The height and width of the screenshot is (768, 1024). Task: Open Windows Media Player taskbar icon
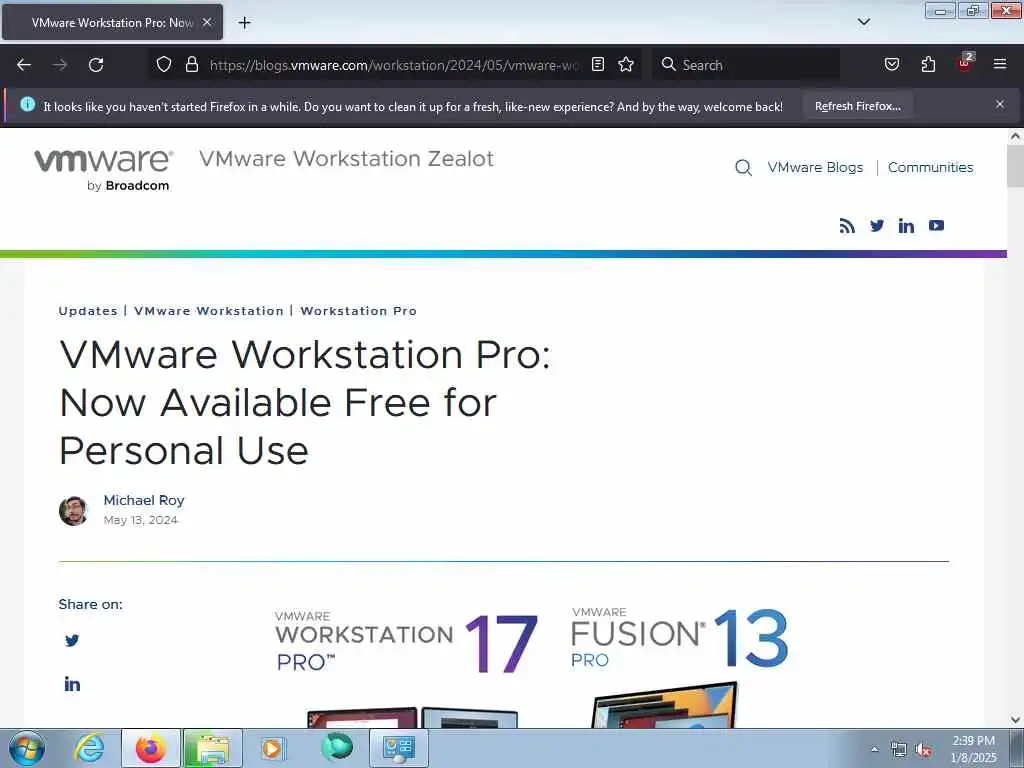tap(273, 748)
